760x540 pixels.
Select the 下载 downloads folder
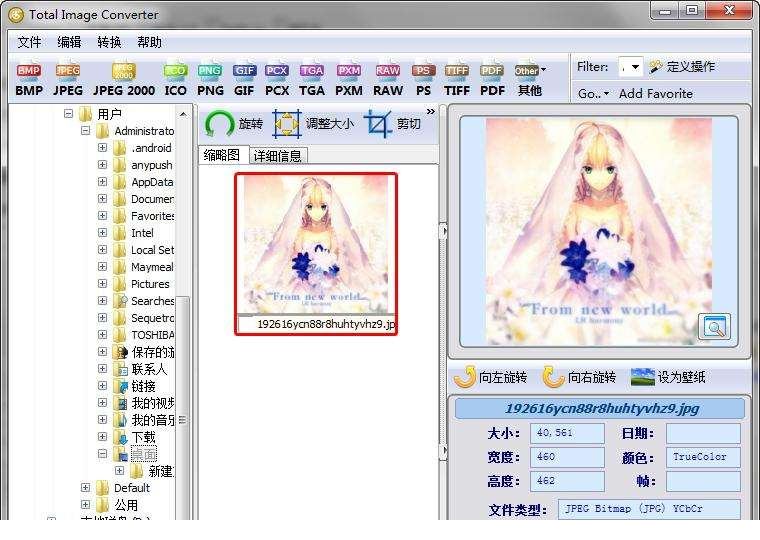[x=143, y=437]
